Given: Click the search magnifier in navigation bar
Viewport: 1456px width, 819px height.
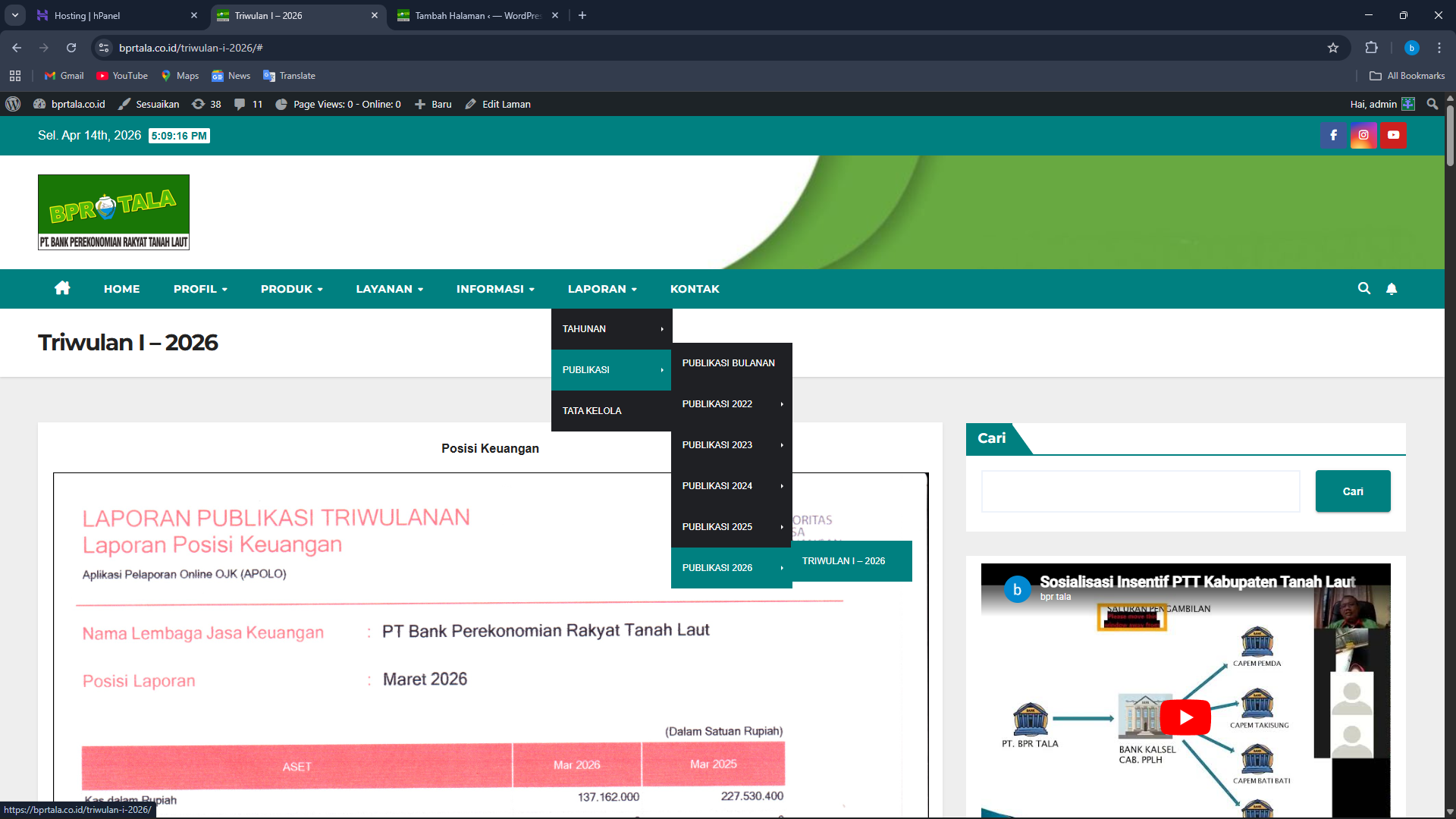Looking at the screenshot, I should pyautogui.click(x=1363, y=288).
